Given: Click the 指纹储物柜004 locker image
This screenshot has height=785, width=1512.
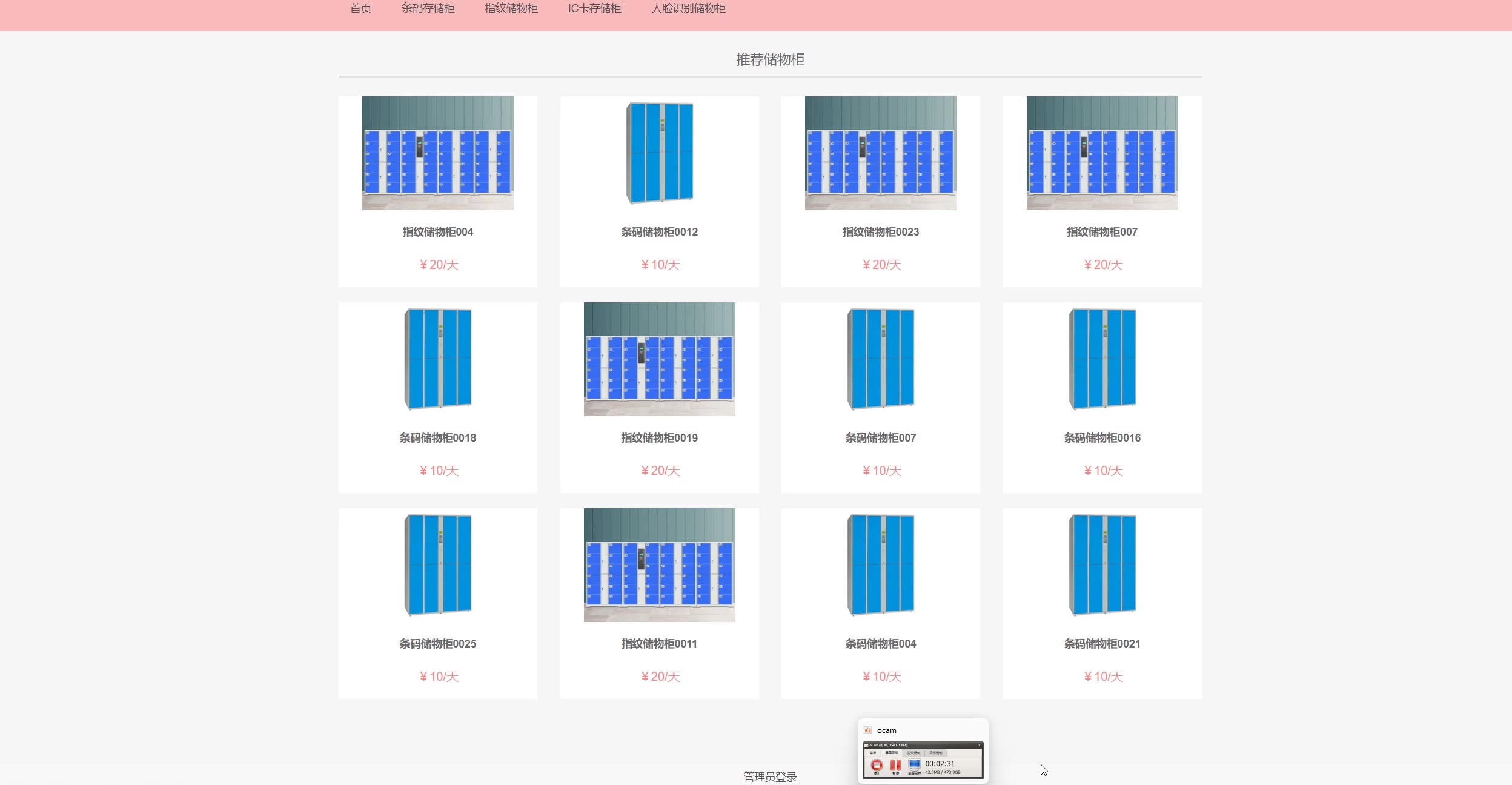Looking at the screenshot, I should 437,153.
